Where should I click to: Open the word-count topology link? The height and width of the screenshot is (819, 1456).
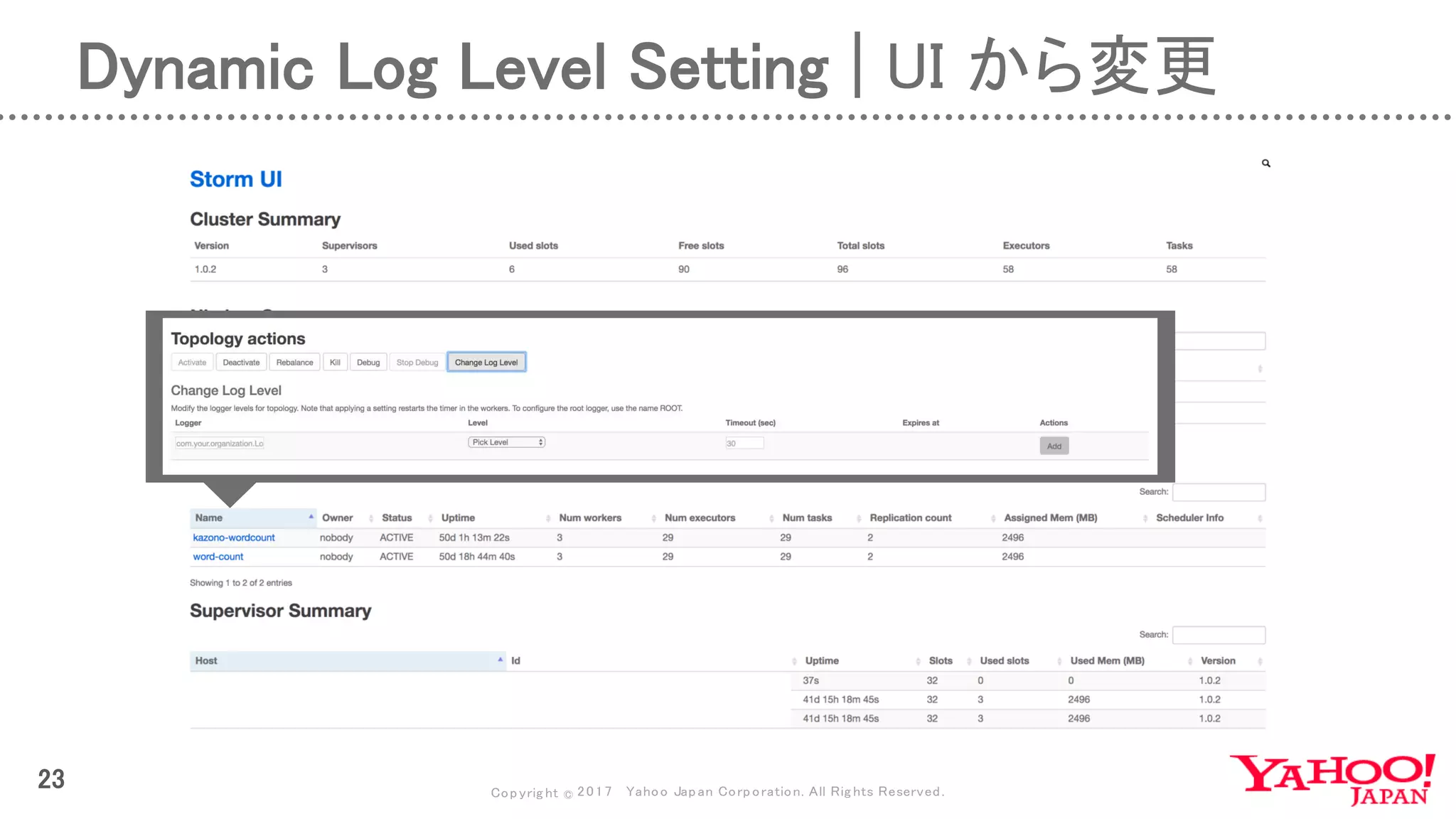coord(218,557)
